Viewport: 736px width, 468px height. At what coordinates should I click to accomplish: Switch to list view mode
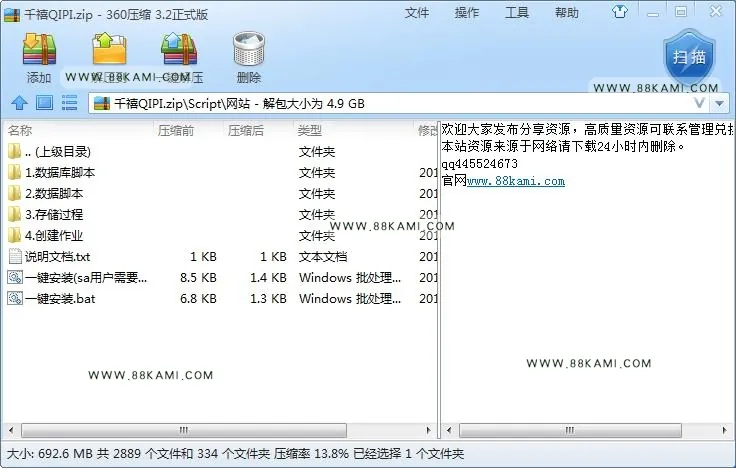(69, 102)
